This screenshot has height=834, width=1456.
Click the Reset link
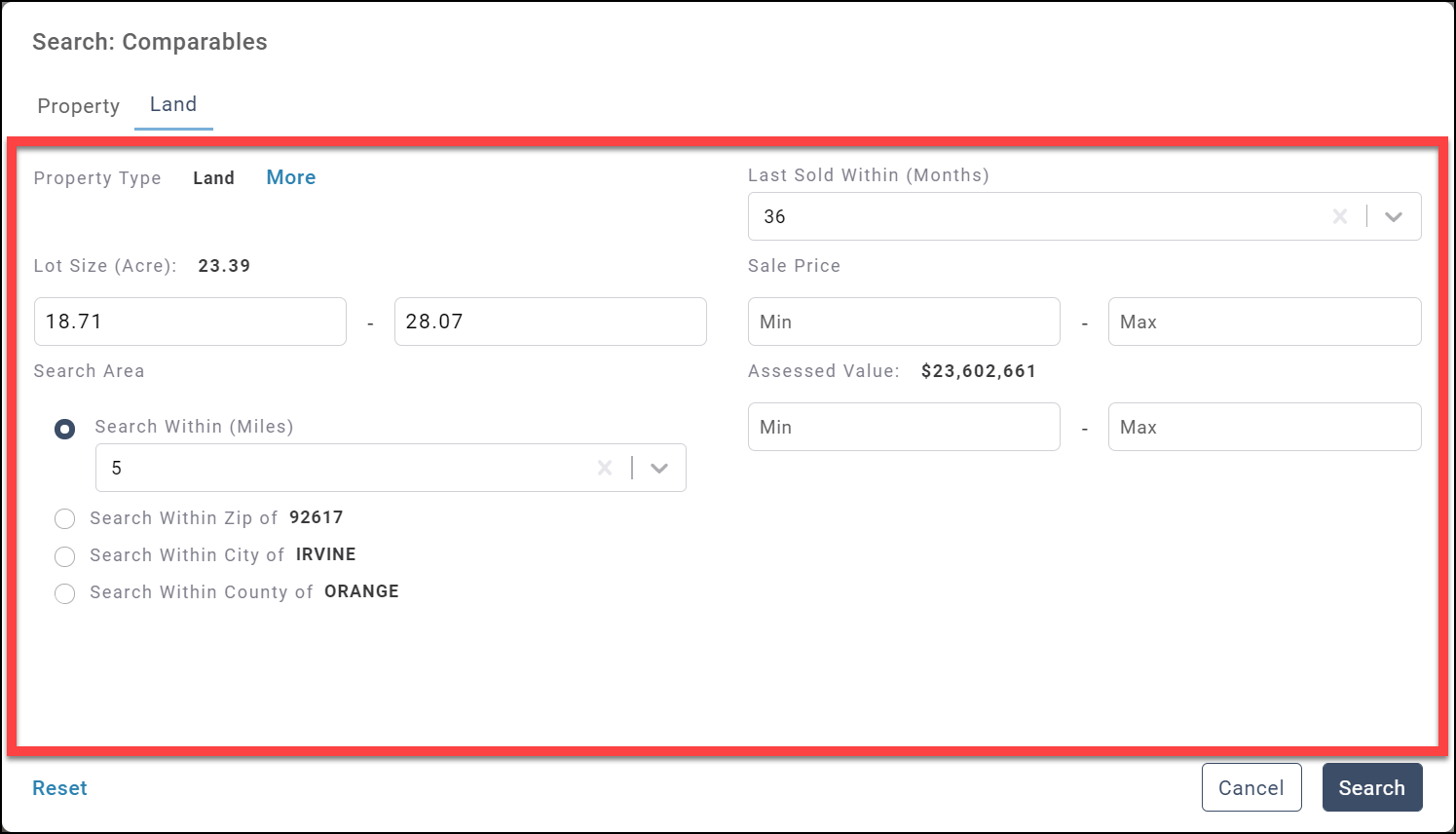pyautogui.click(x=59, y=788)
